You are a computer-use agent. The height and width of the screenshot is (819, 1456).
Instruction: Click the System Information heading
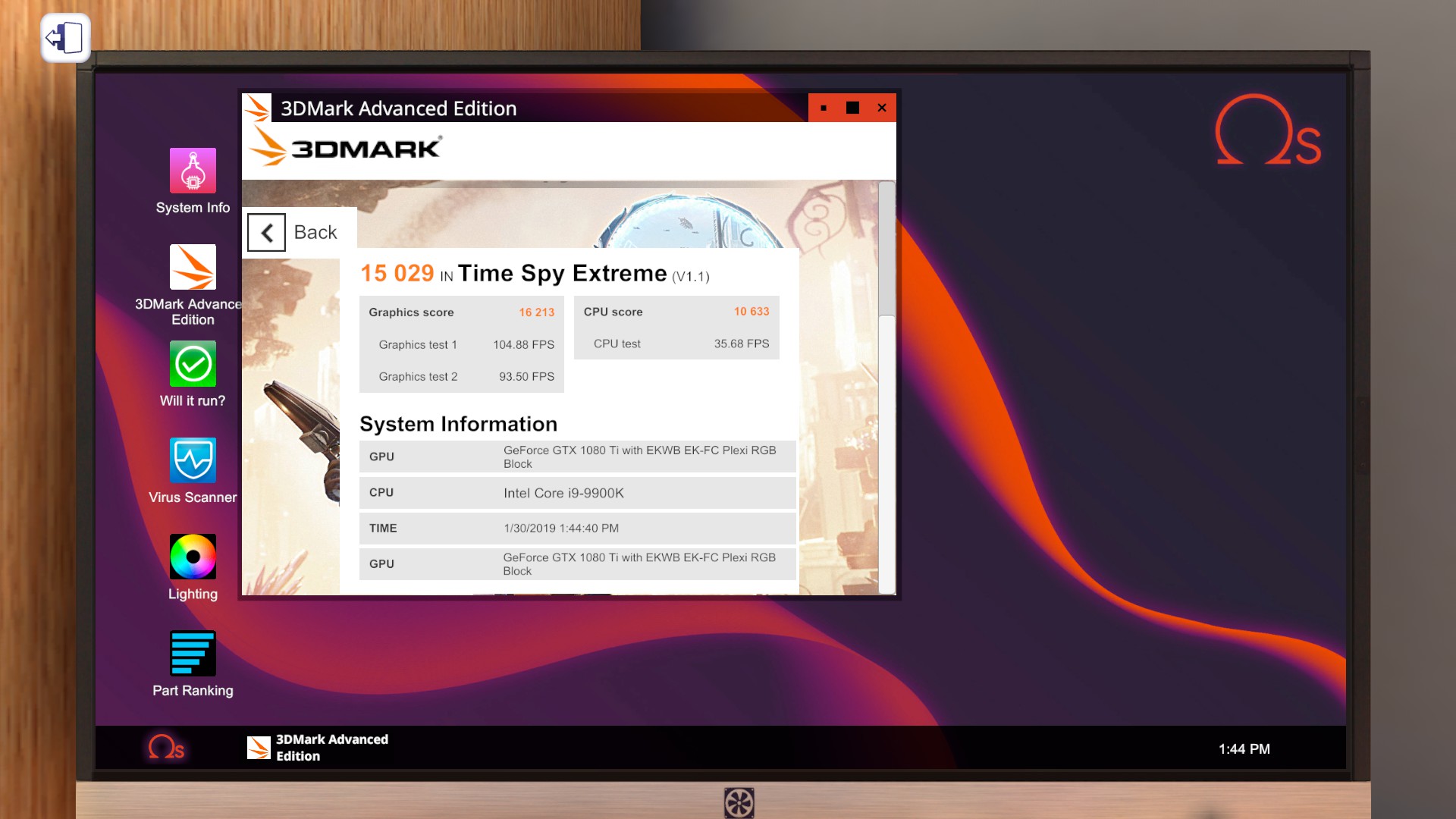[458, 424]
